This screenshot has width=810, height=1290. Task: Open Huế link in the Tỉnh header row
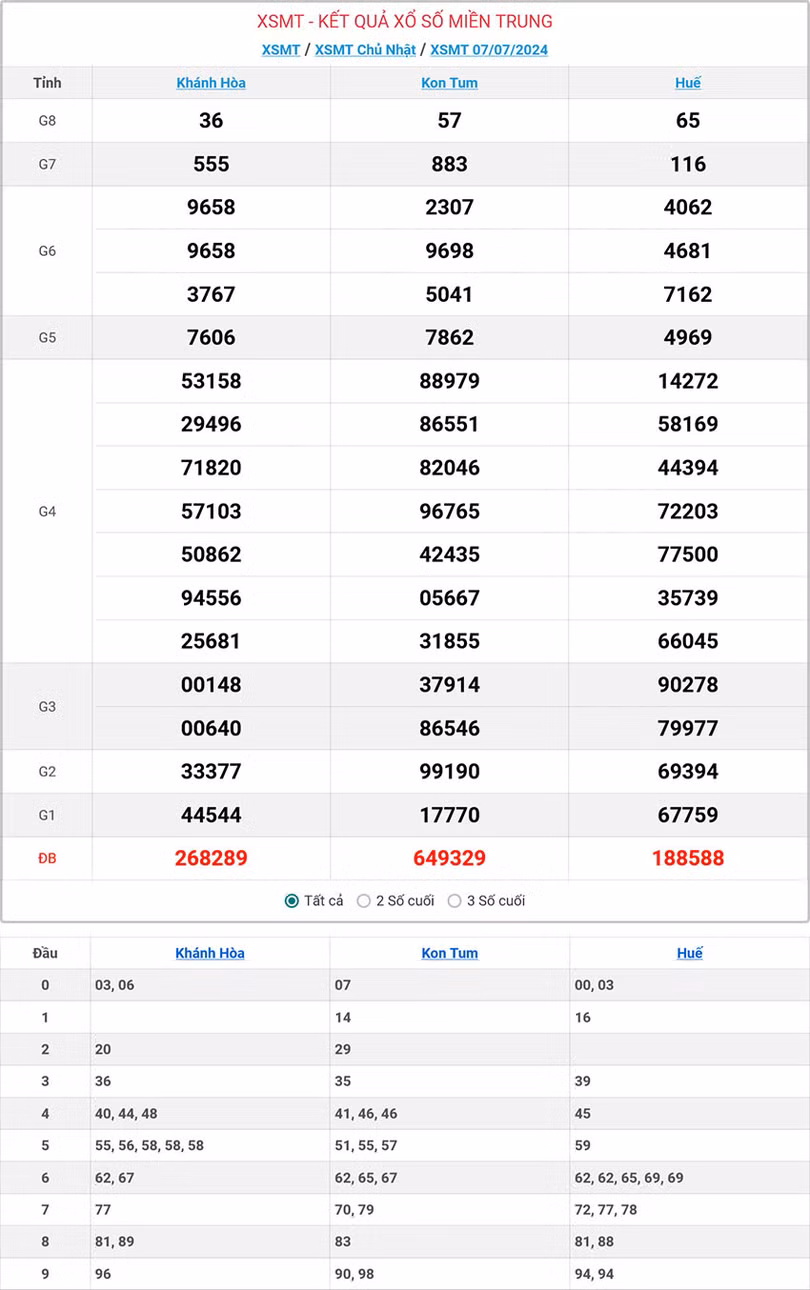click(x=688, y=83)
